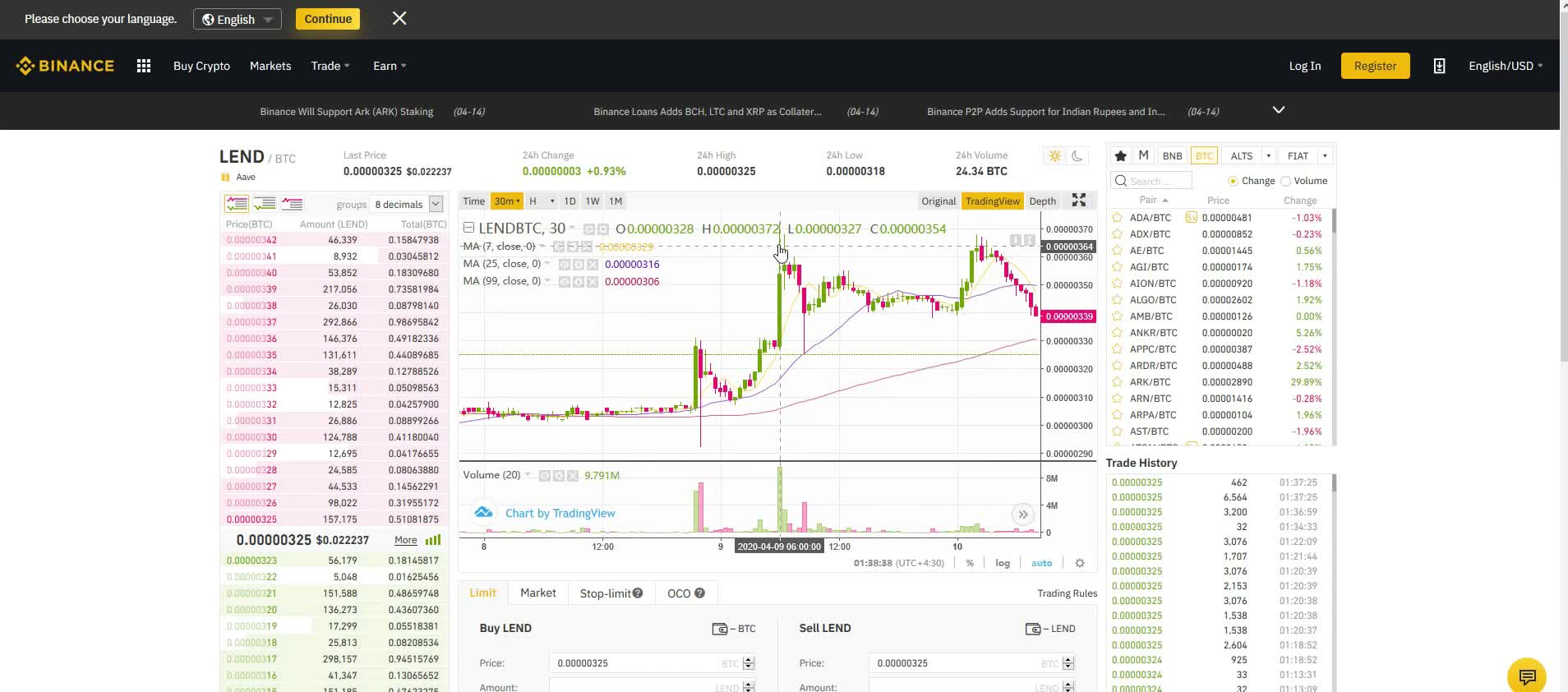Show bids-only order book view

(265, 203)
